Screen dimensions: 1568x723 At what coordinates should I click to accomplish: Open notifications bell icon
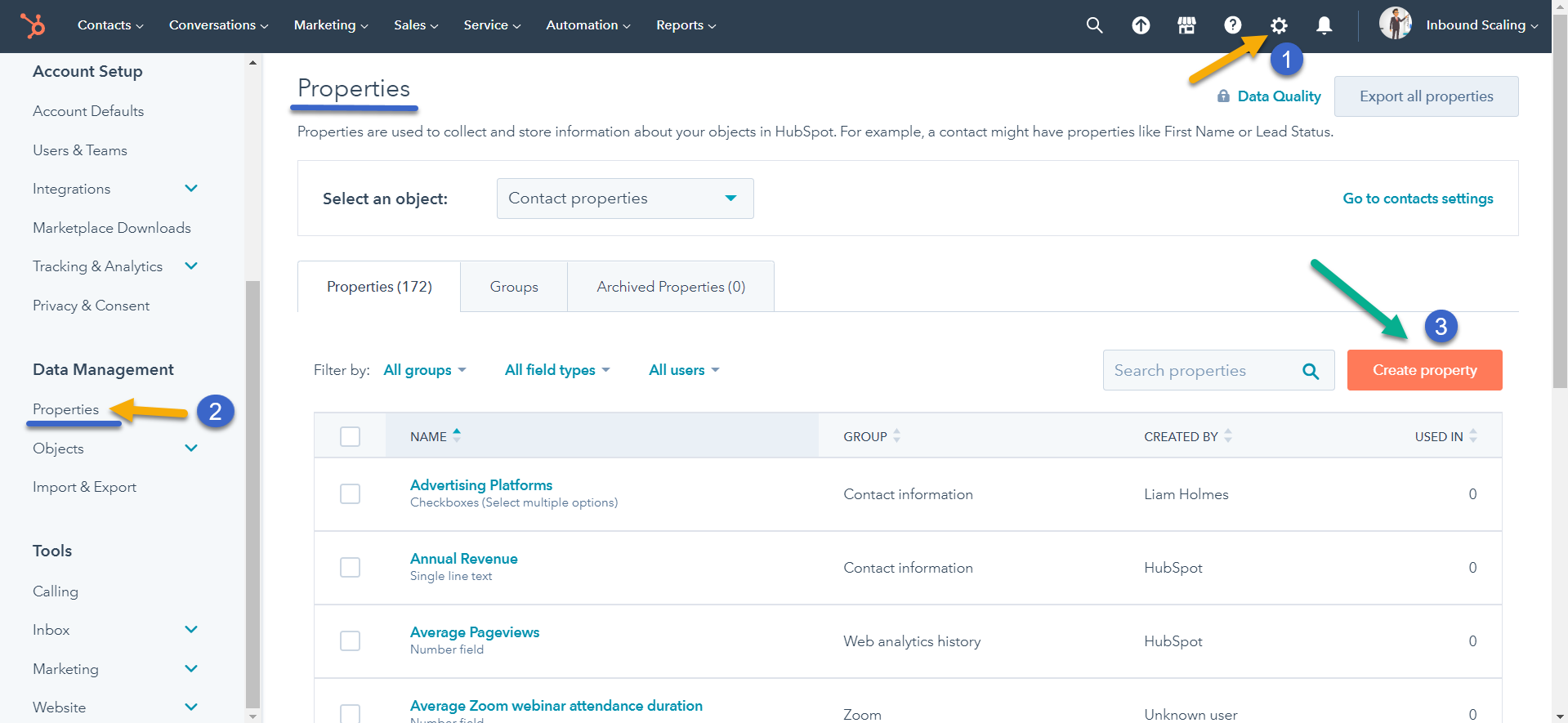coord(1325,25)
